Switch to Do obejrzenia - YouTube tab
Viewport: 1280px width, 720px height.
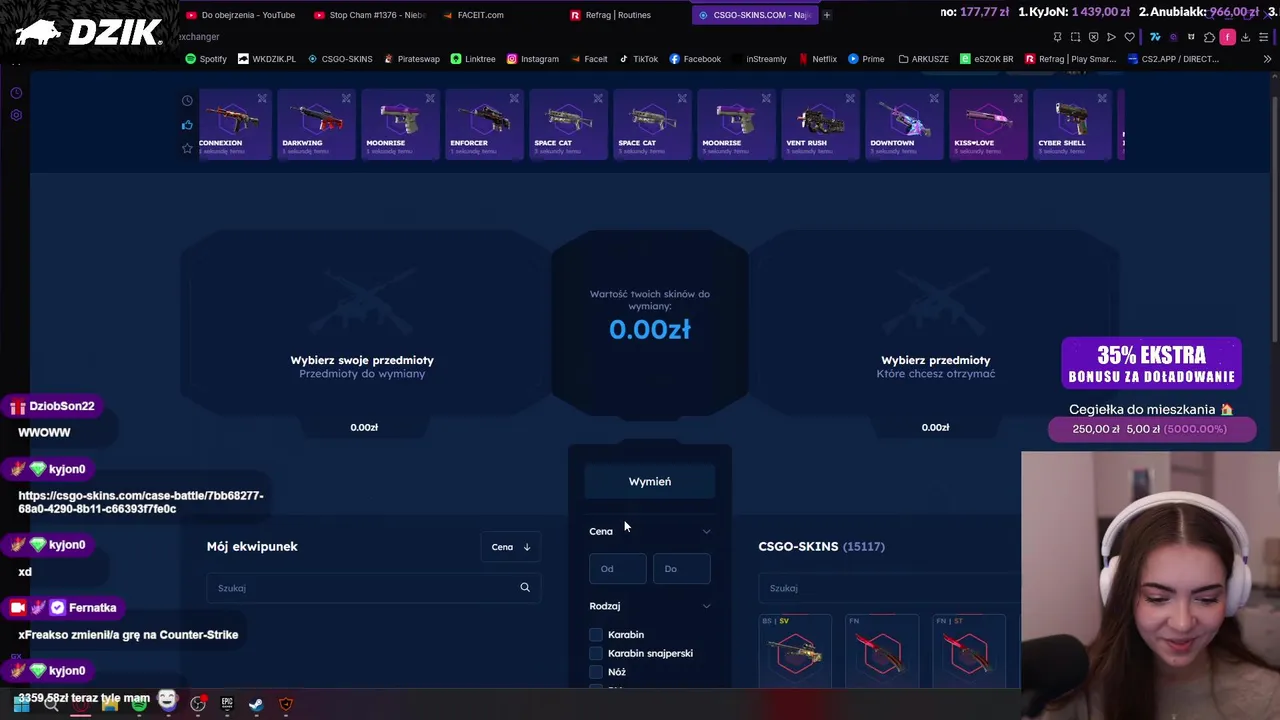tap(241, 15)
